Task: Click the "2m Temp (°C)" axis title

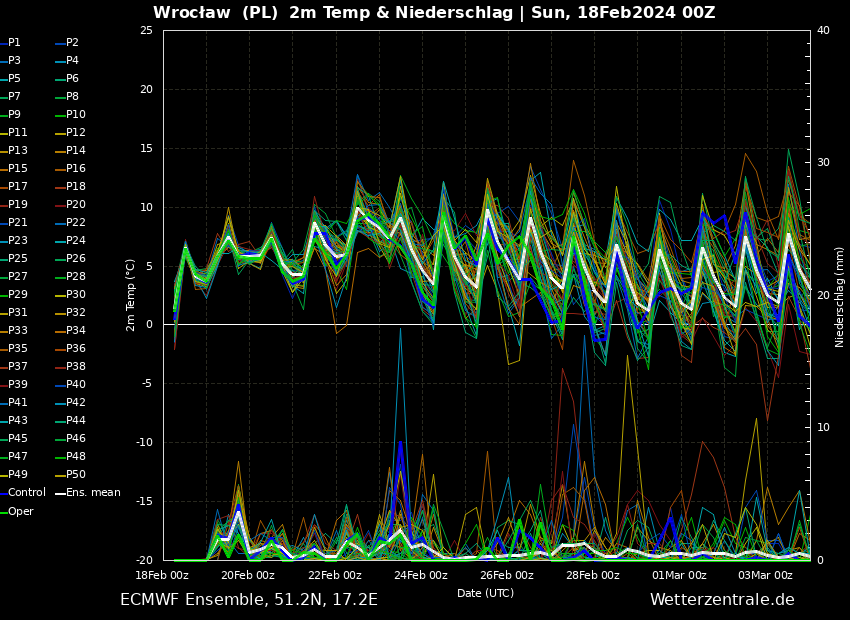Action: 131,295
